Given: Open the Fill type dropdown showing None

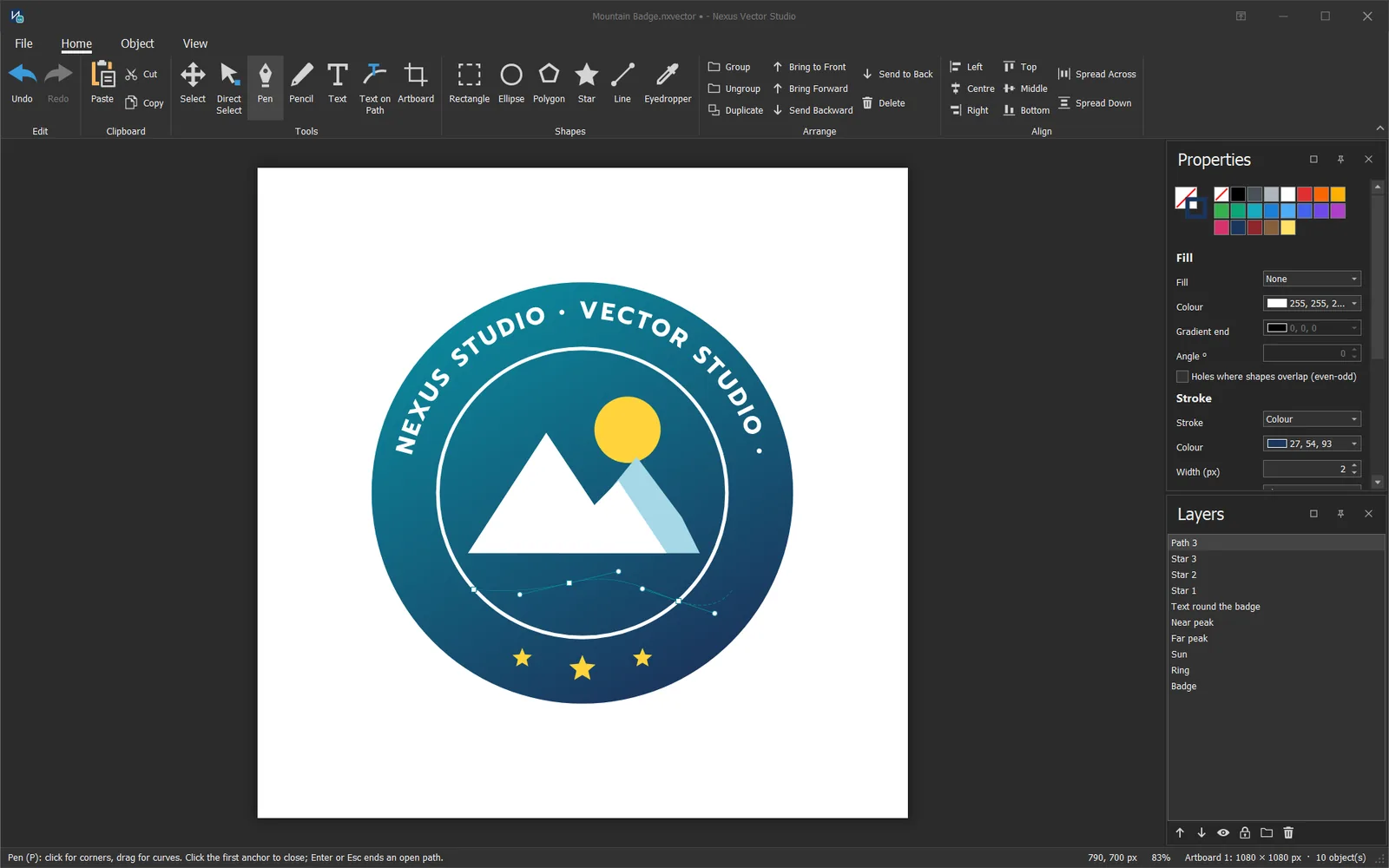Looking at the screenshot, I should 1312,279.
